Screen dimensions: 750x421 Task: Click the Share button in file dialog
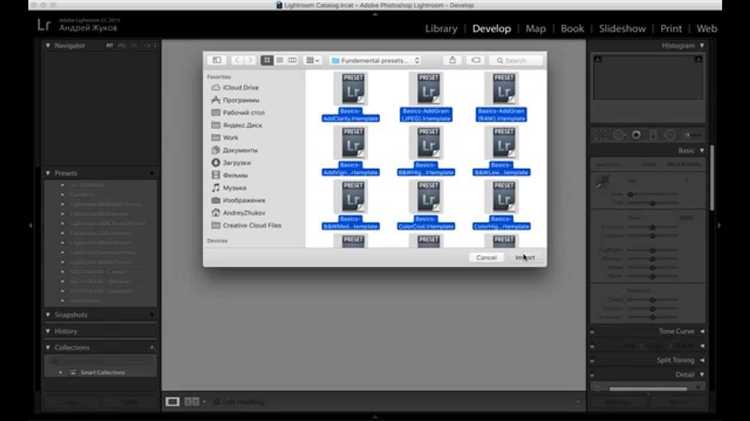452,60
